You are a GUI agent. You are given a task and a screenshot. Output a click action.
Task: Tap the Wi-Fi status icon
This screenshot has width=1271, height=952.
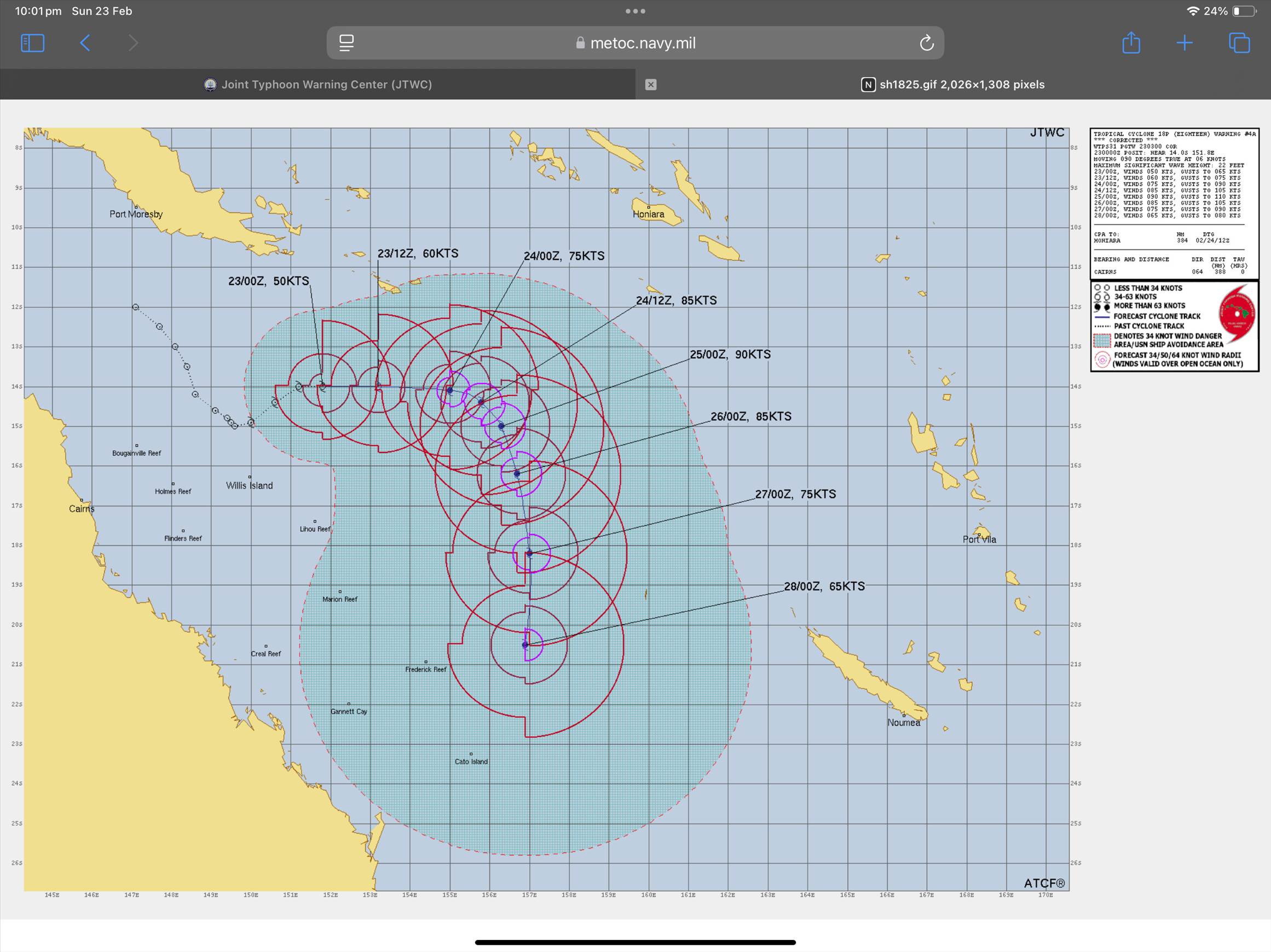tap(1193, 11)
